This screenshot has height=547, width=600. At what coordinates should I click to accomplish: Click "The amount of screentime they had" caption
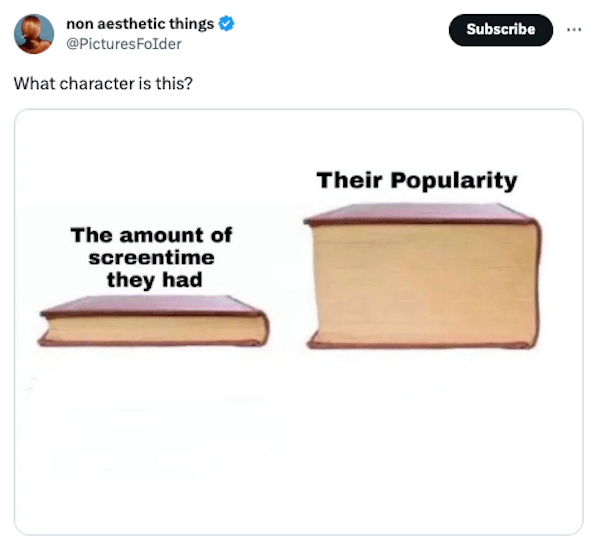pos(151,257)
